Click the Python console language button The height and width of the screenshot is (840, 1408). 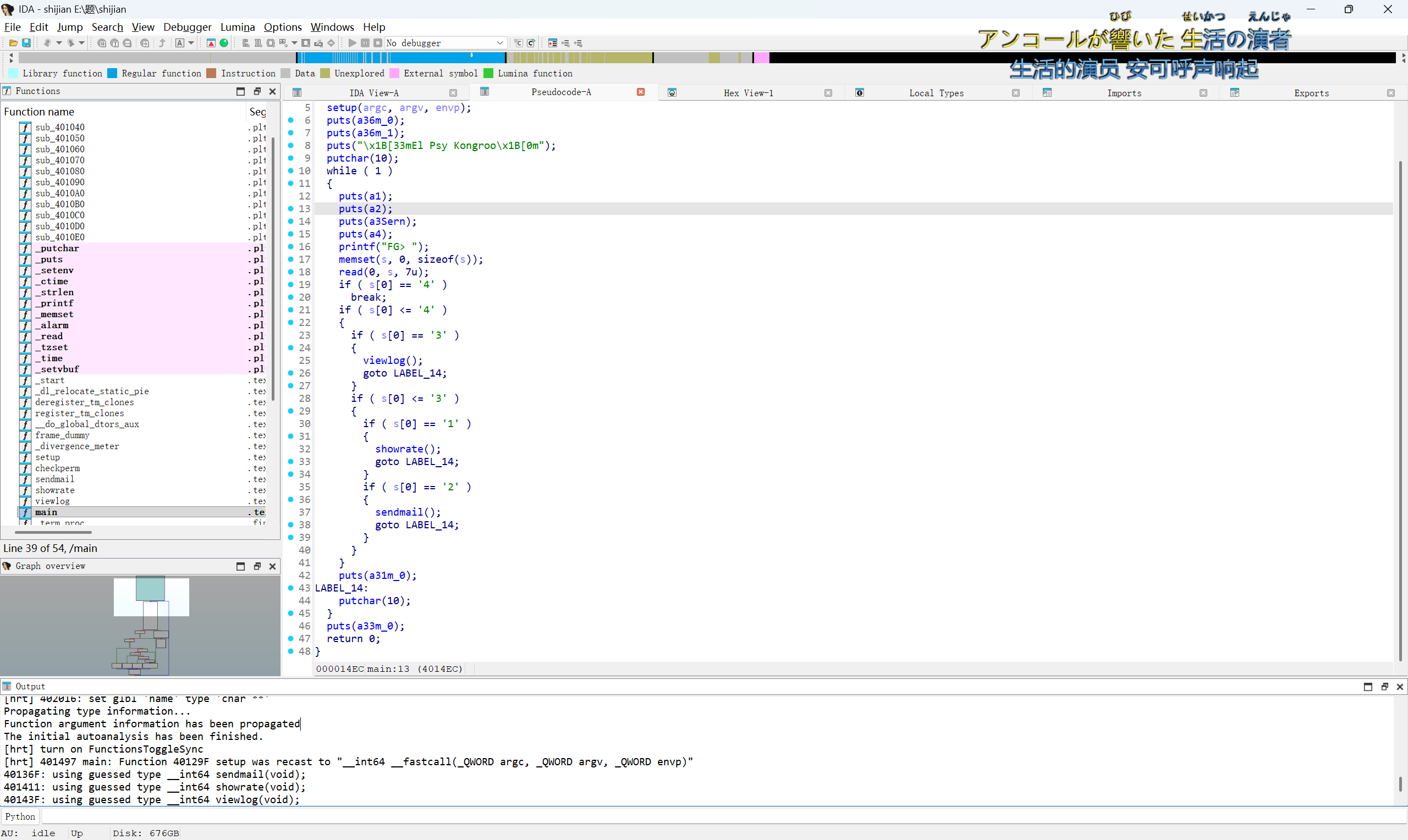[x=20, y=816]
